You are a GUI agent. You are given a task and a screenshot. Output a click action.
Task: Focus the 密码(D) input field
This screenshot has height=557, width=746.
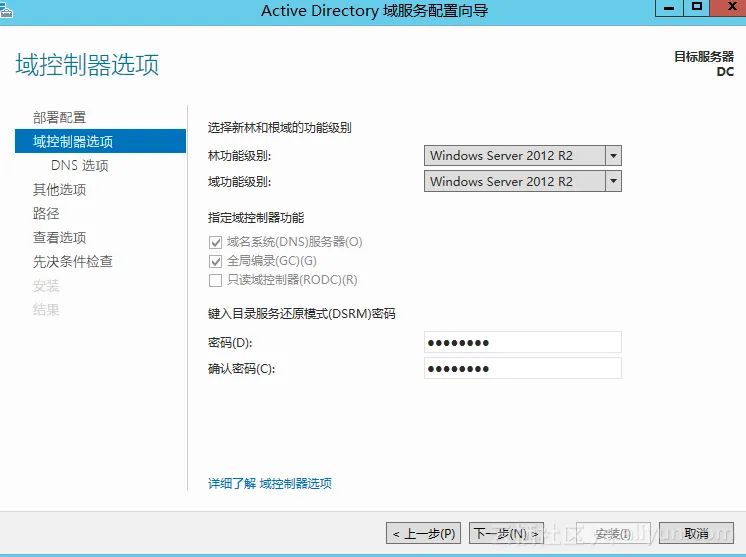(x=523, y=342)
